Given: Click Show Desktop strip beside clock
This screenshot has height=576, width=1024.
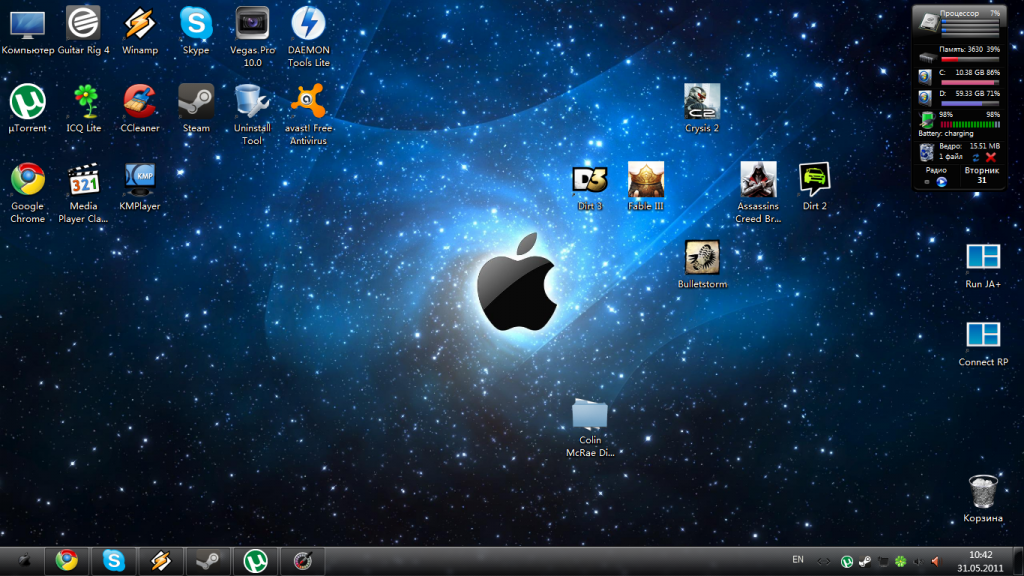Looking at the screenshot, I should tap(1019, 561).
